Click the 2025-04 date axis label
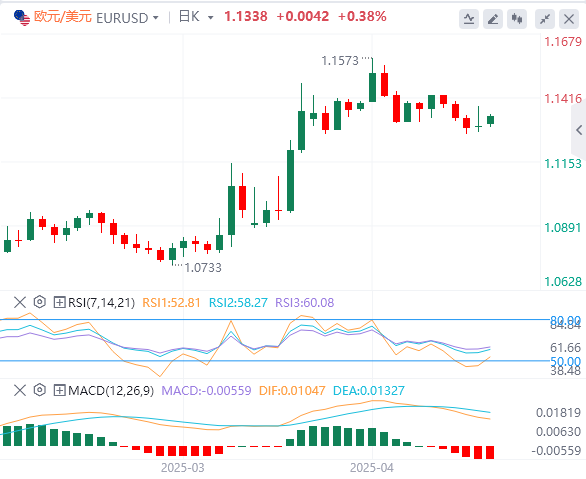Screen dimensions: 586x479 point(371,468)
